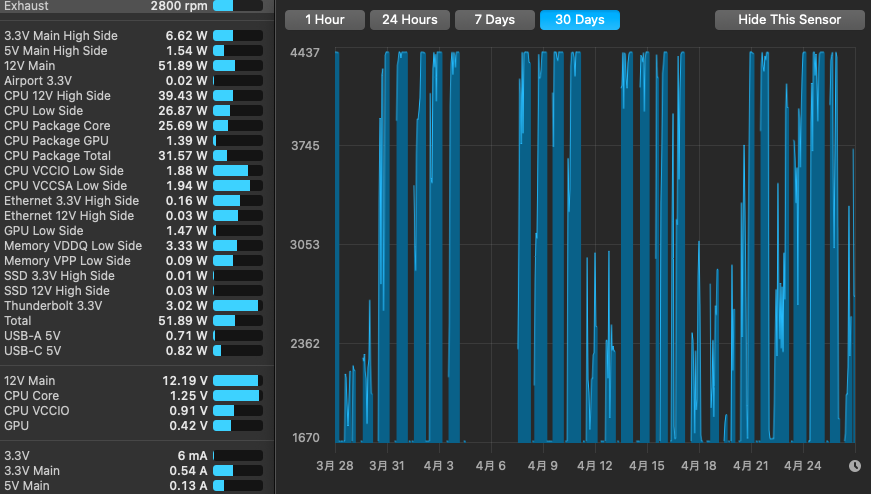Click the 1670 y-axis label
This screenshot has height=494, width=871.
306,438
